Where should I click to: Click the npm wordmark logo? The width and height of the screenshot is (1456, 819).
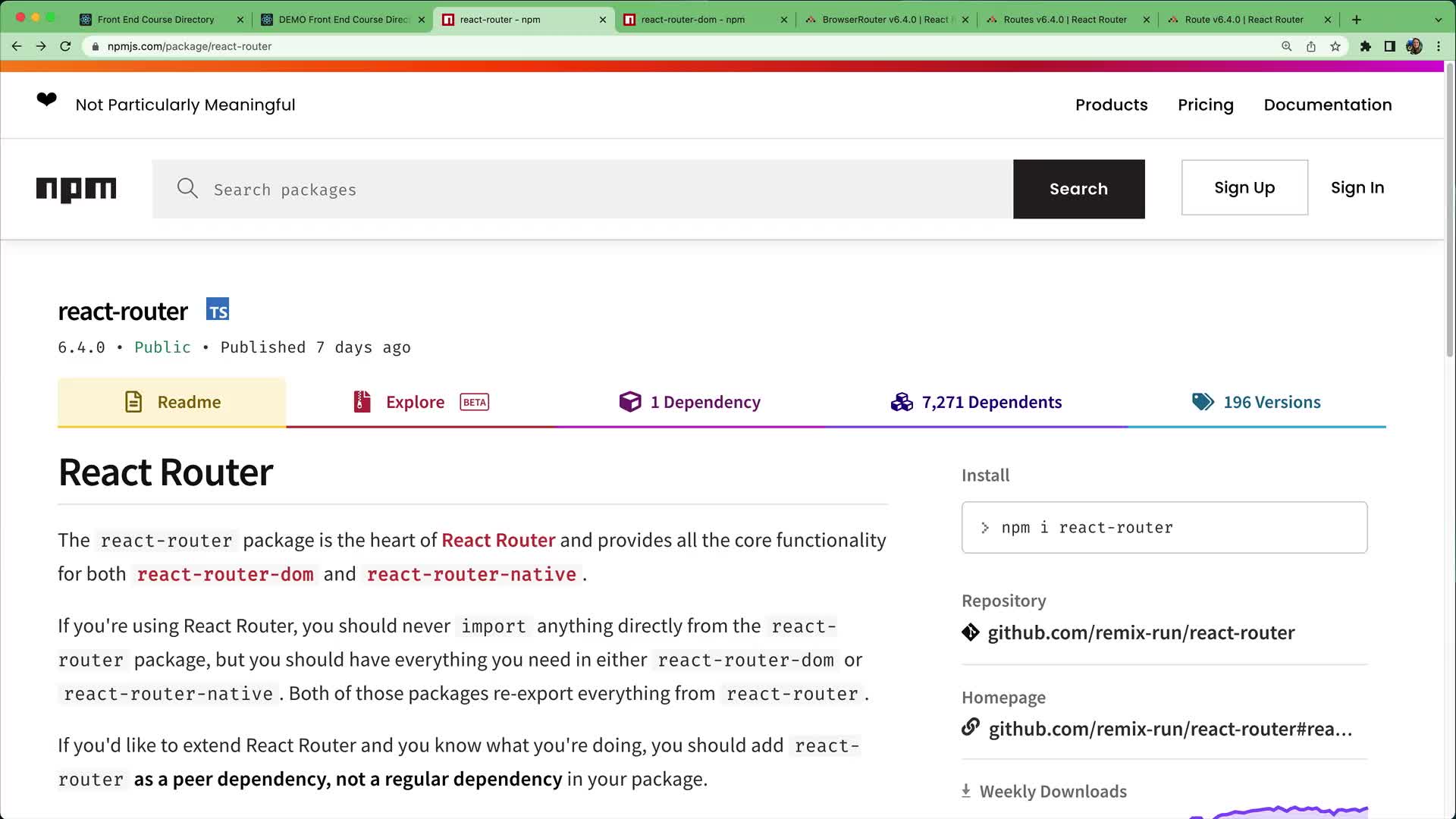(x=76, y=190)
